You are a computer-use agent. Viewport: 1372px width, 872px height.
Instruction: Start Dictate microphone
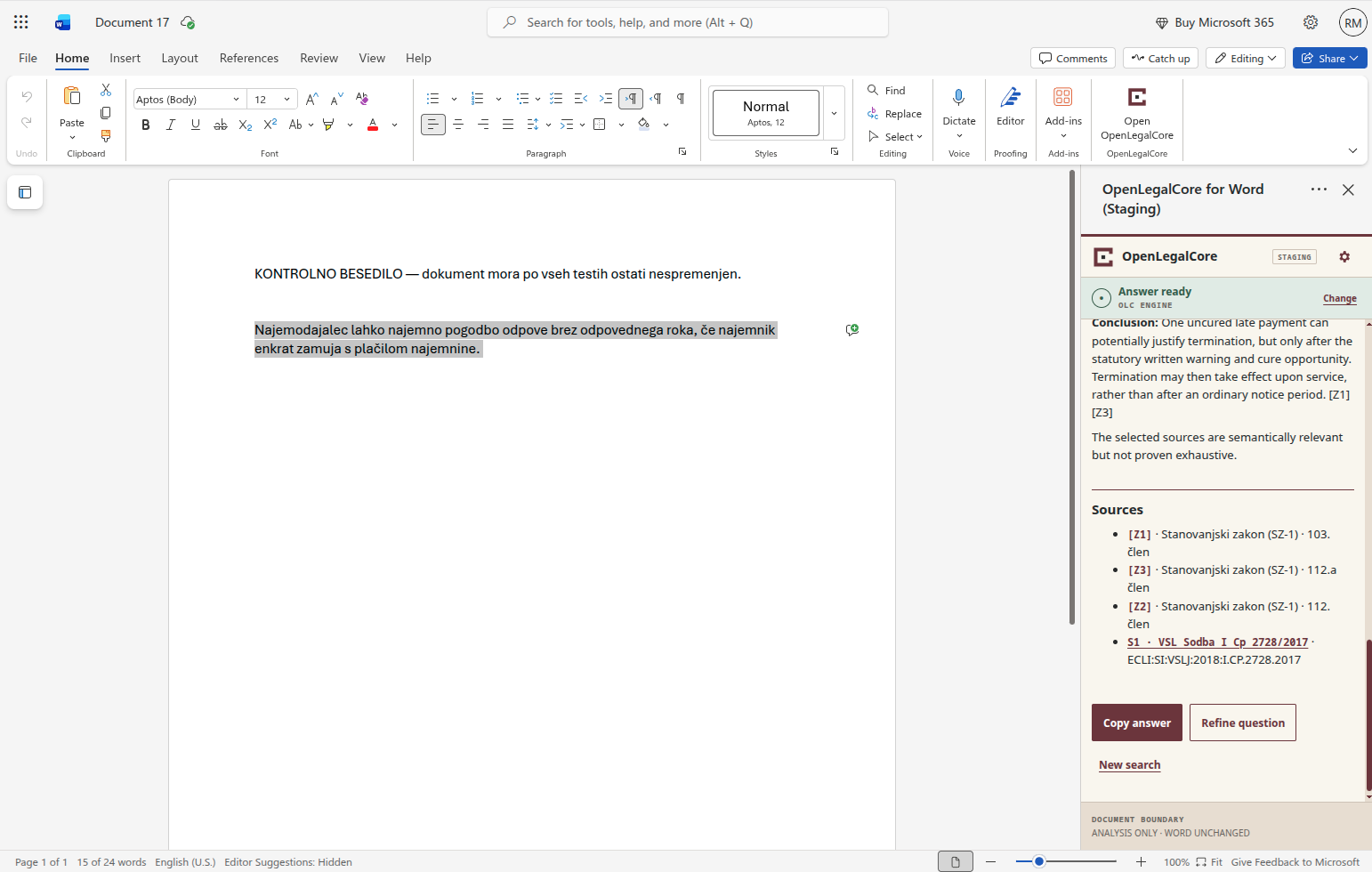click(x=959, y=97)
